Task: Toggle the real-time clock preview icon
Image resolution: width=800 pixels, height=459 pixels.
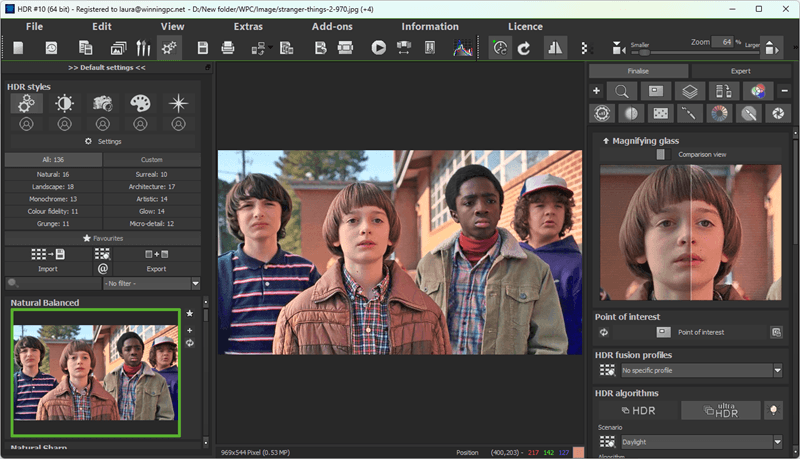Action: [501, 48]
